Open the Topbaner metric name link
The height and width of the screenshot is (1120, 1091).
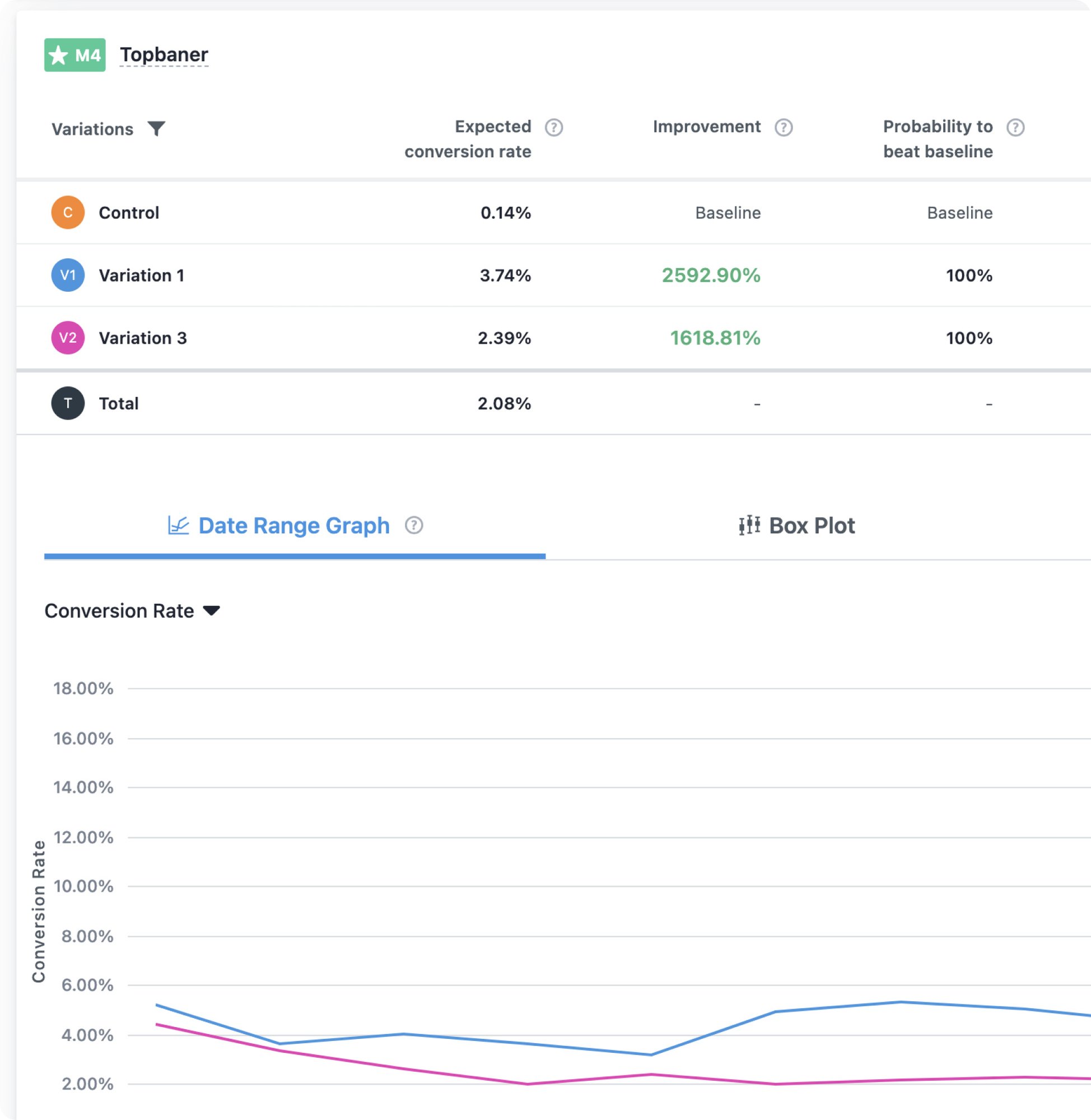pyautogui.click(x=164, y=55)
